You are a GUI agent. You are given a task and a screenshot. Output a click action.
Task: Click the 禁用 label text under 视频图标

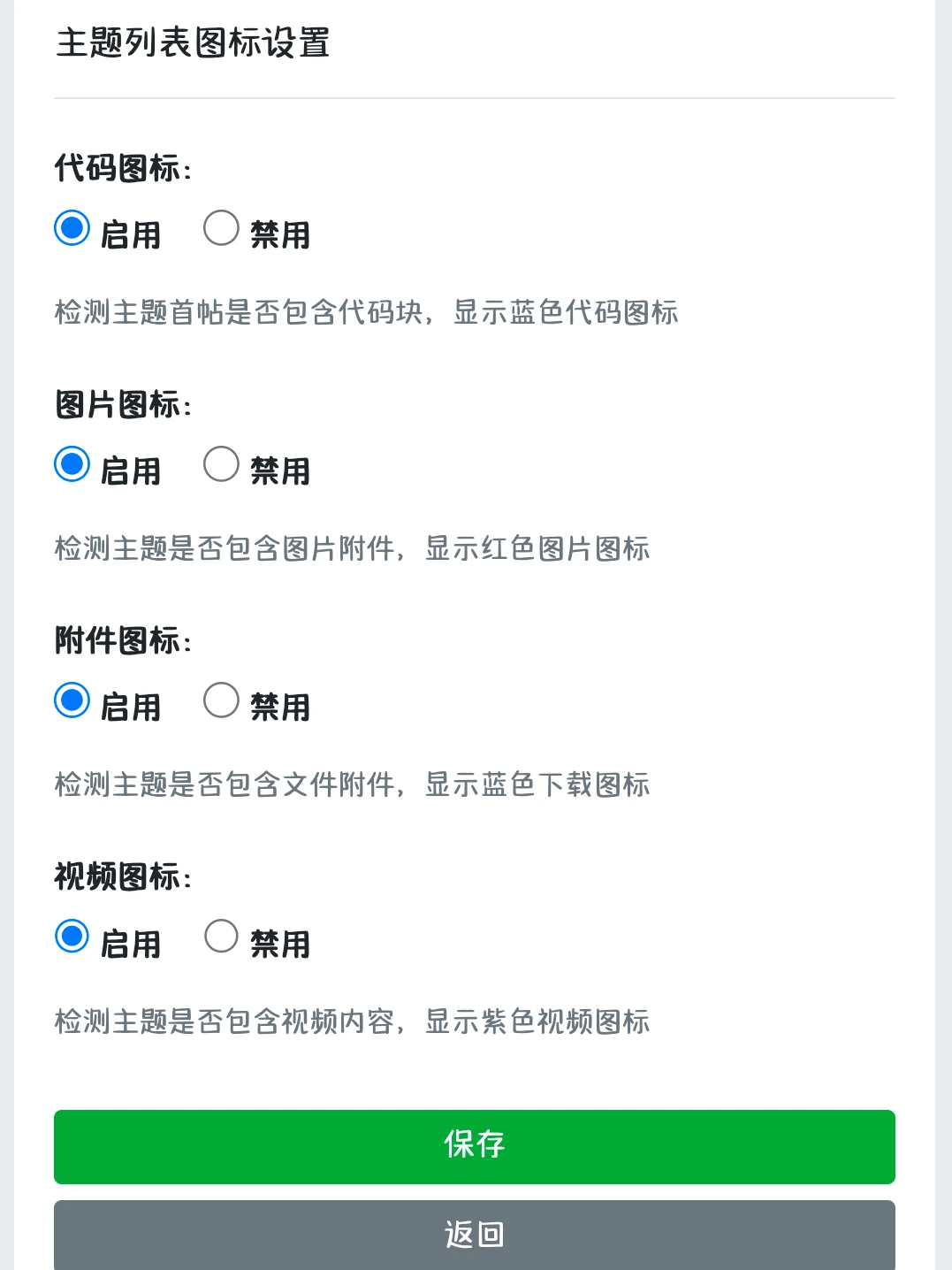point(280,944)
